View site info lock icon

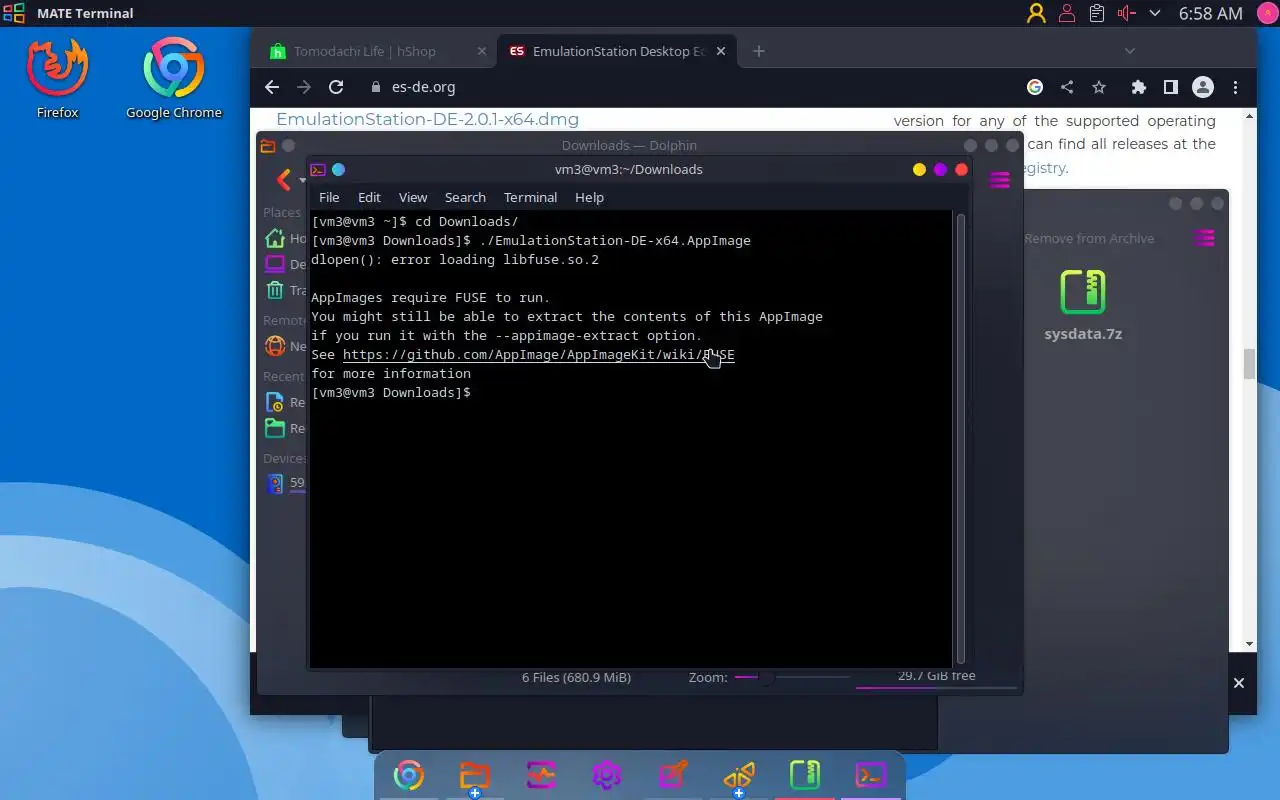pyautogui.click(x=376, y=87)
